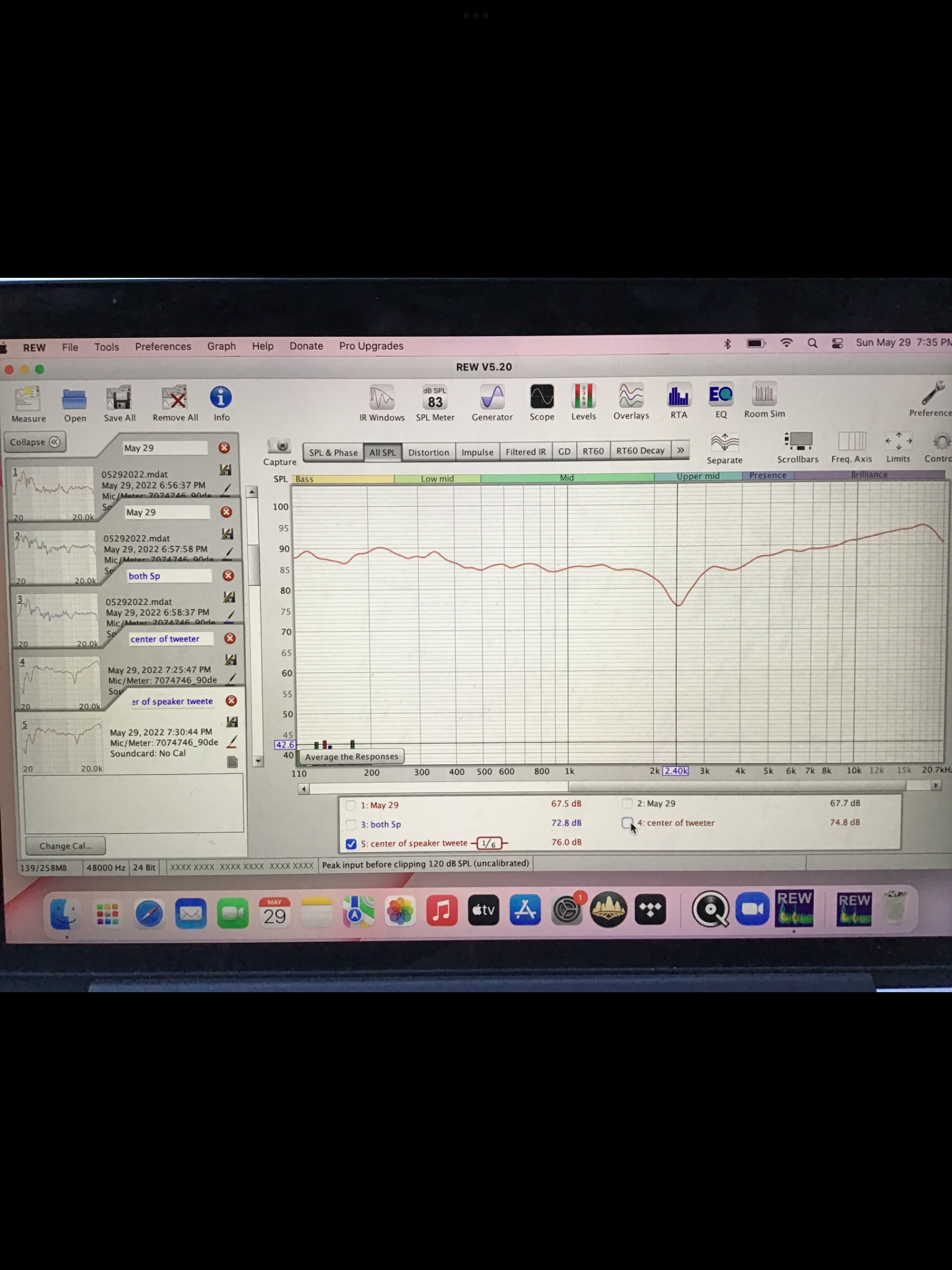Click the measurement list scroll-up arrow
The height and width of the screenshot is (1270, 952).
[252, 492]
